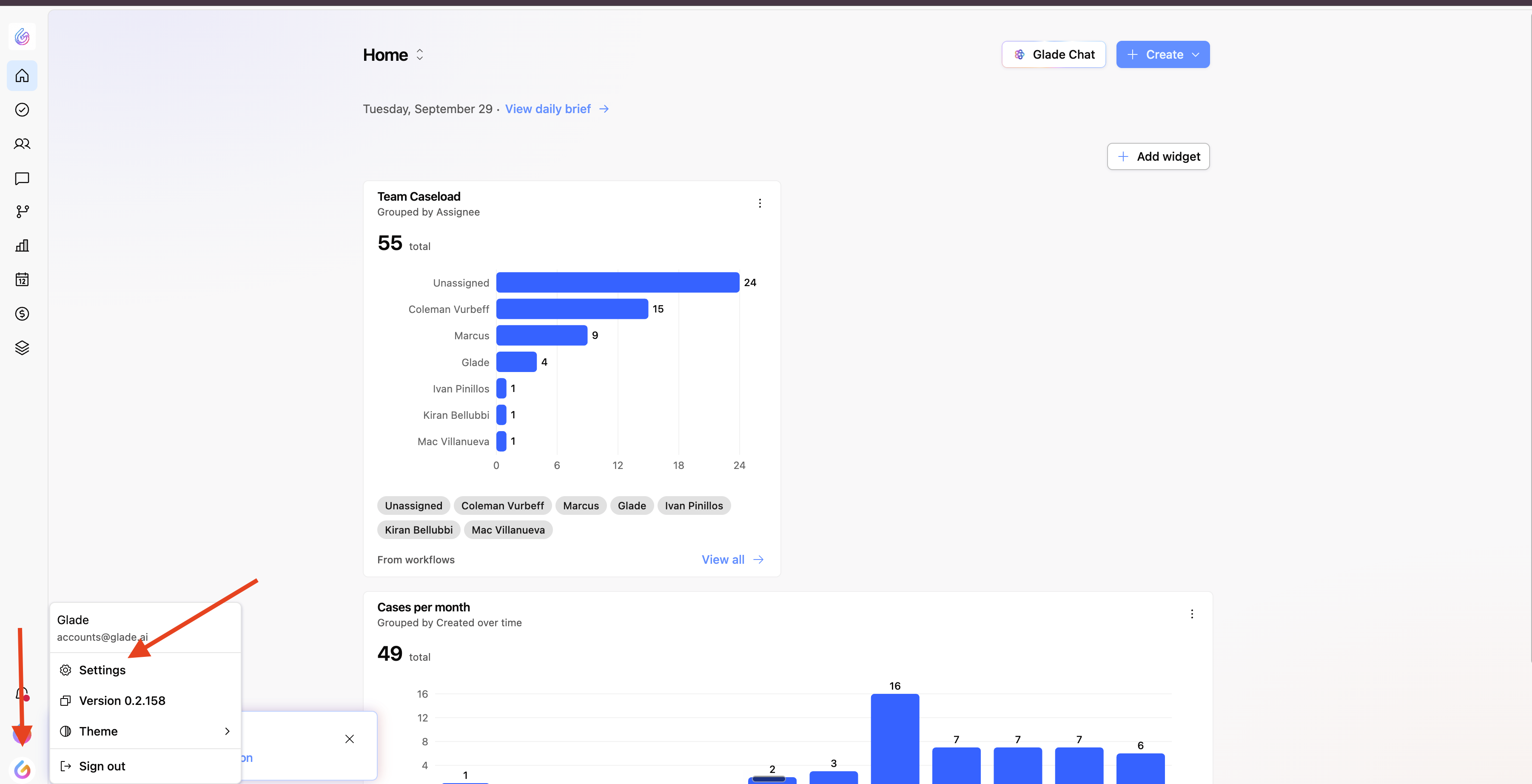Toggle the Coleman Vurbeff legend chip

503,506
